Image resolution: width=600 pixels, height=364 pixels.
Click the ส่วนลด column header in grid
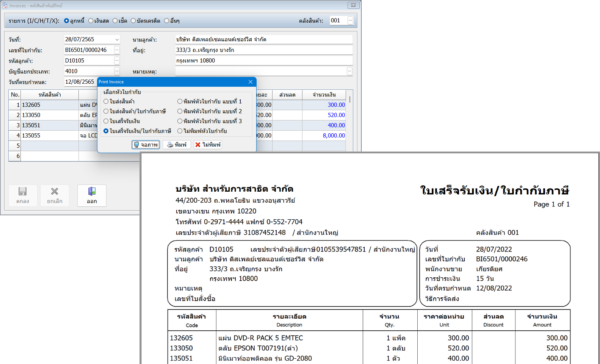click(x=287, y=95)
